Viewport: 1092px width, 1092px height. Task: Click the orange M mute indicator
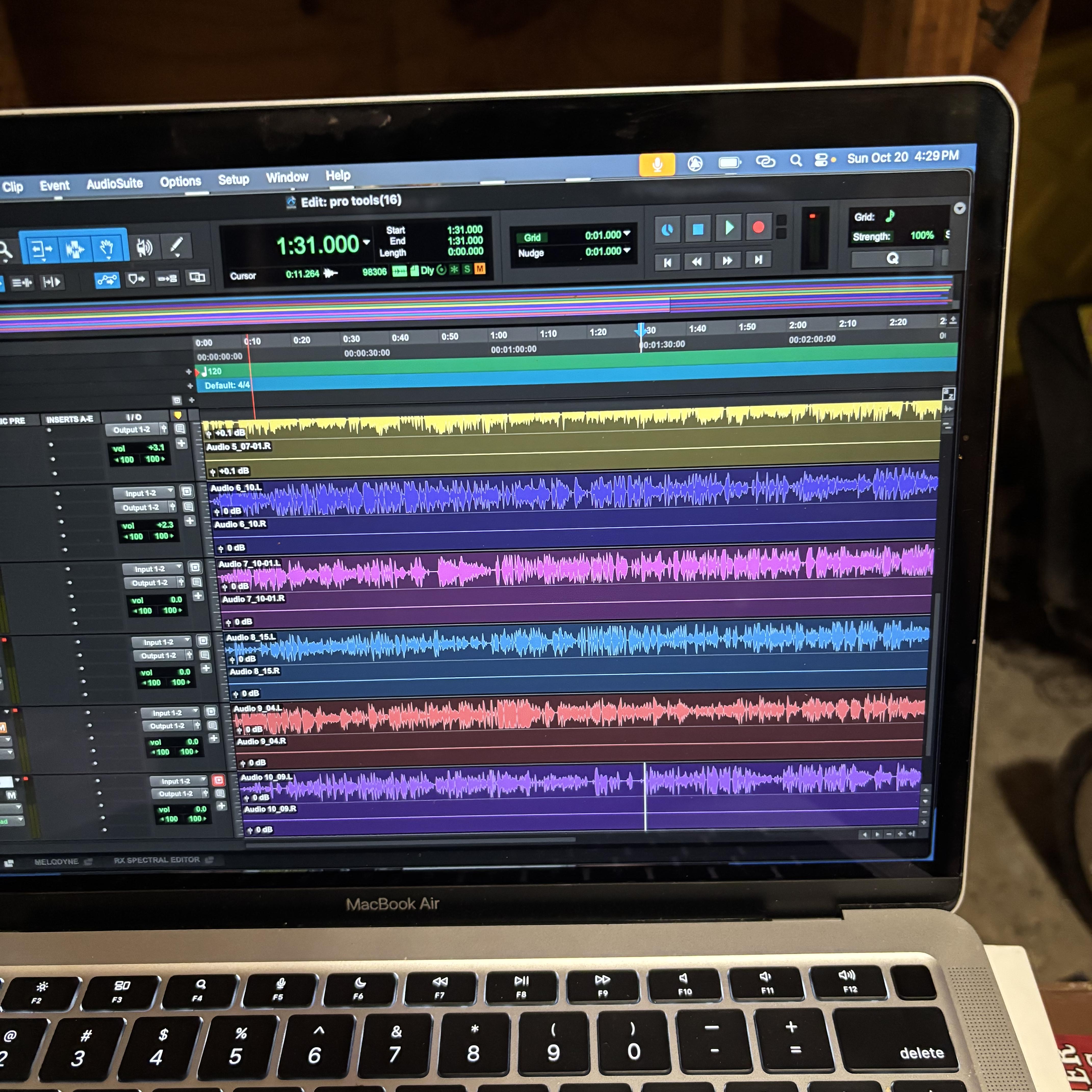tap(480, 269)
